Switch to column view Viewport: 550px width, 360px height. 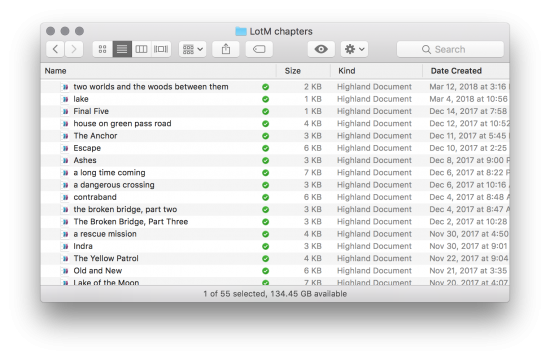[141, 49]
